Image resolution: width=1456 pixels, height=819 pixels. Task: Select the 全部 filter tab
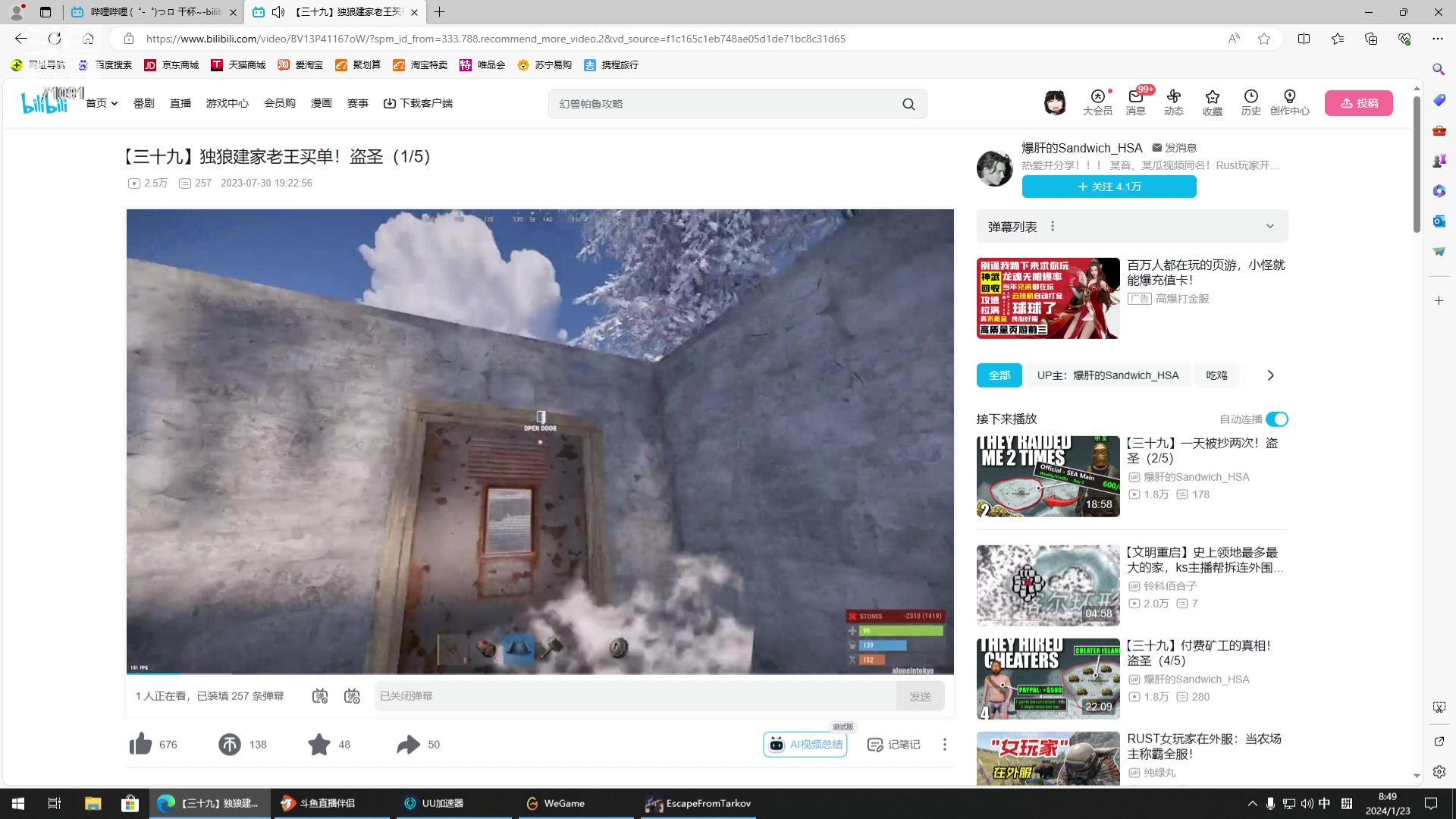pos(999,375)
